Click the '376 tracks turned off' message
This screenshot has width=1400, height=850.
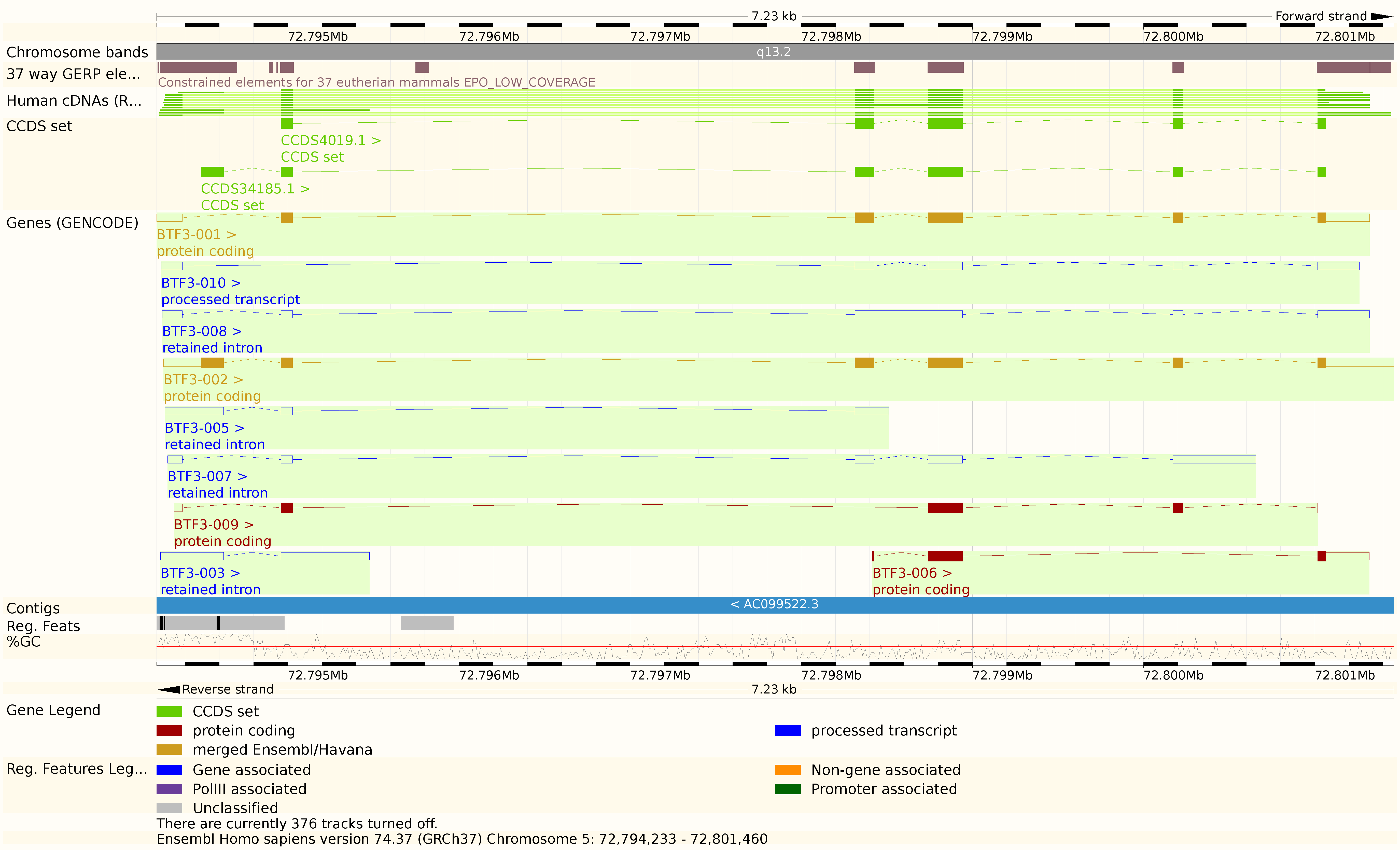click(x=297, y=824)
